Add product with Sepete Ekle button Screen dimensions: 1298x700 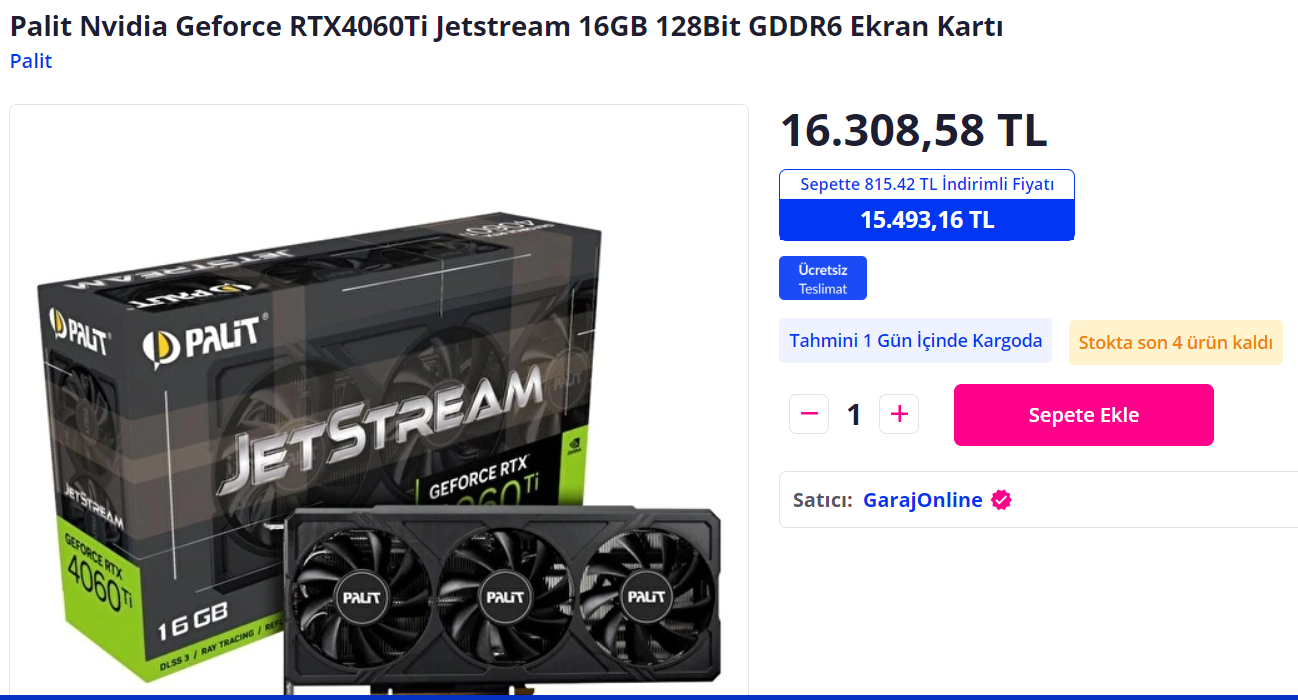pos(1083,415)
